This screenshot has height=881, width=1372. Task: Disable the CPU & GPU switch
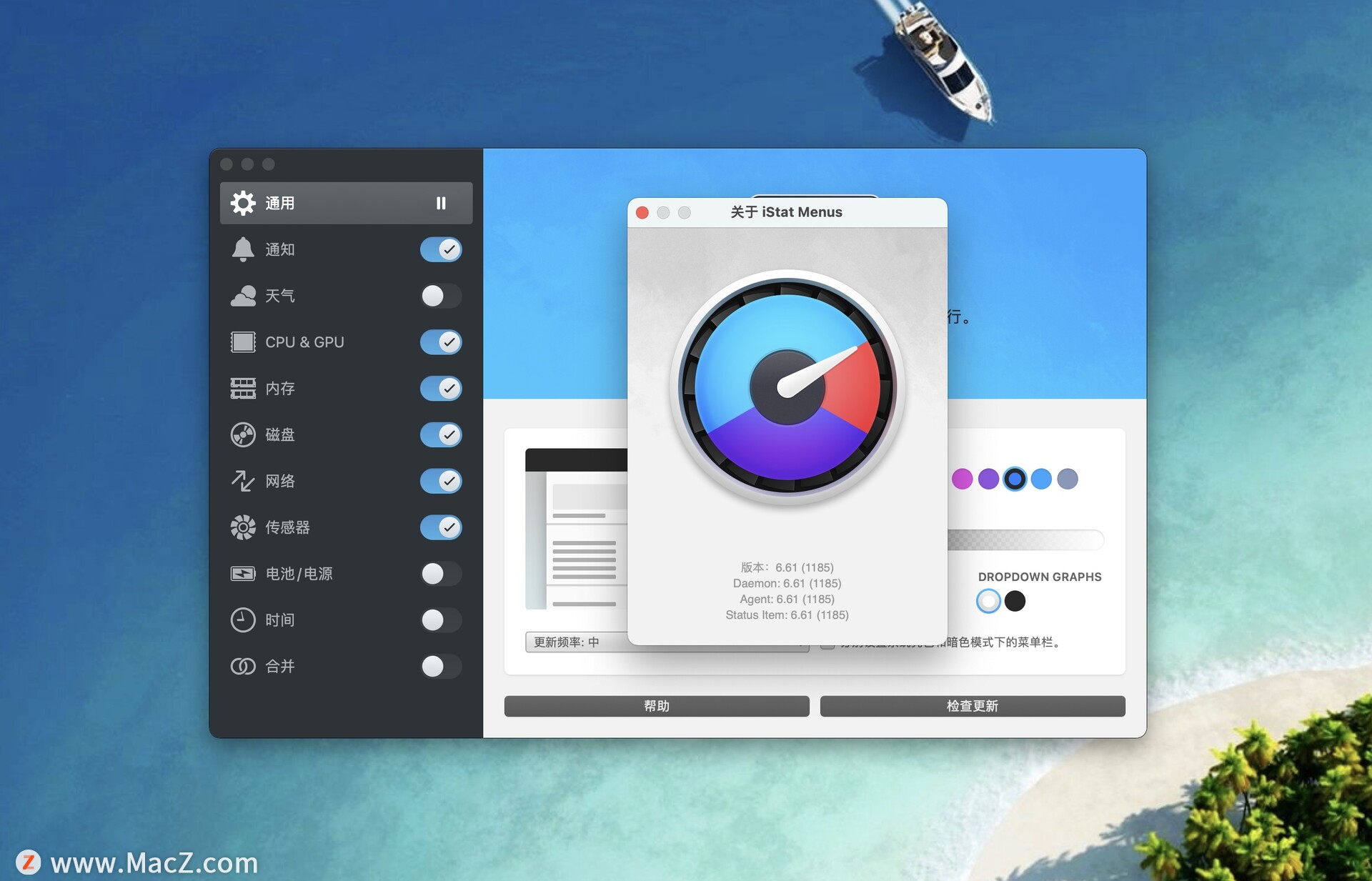coord(441,342)
